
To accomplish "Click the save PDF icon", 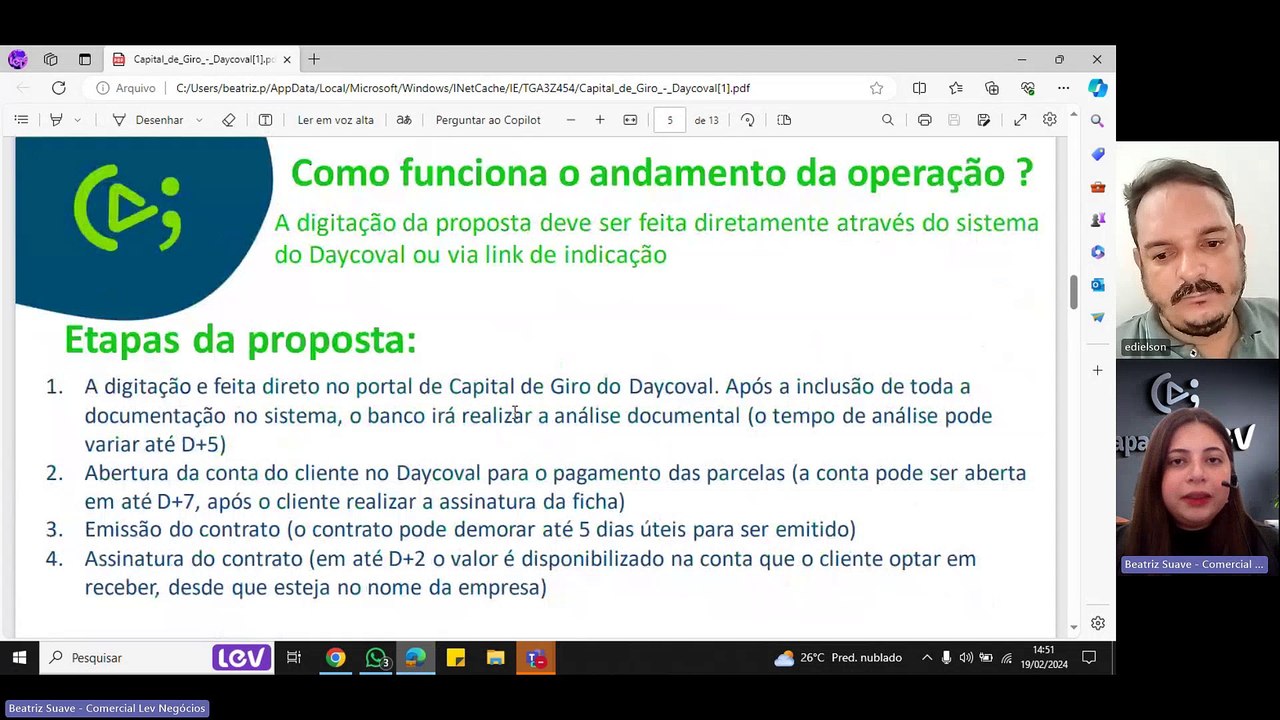I will tap(954, 120).
